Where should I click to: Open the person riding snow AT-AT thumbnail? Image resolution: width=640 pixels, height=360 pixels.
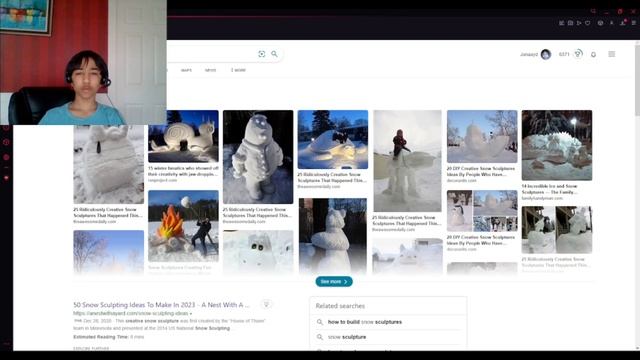point(407,161)
